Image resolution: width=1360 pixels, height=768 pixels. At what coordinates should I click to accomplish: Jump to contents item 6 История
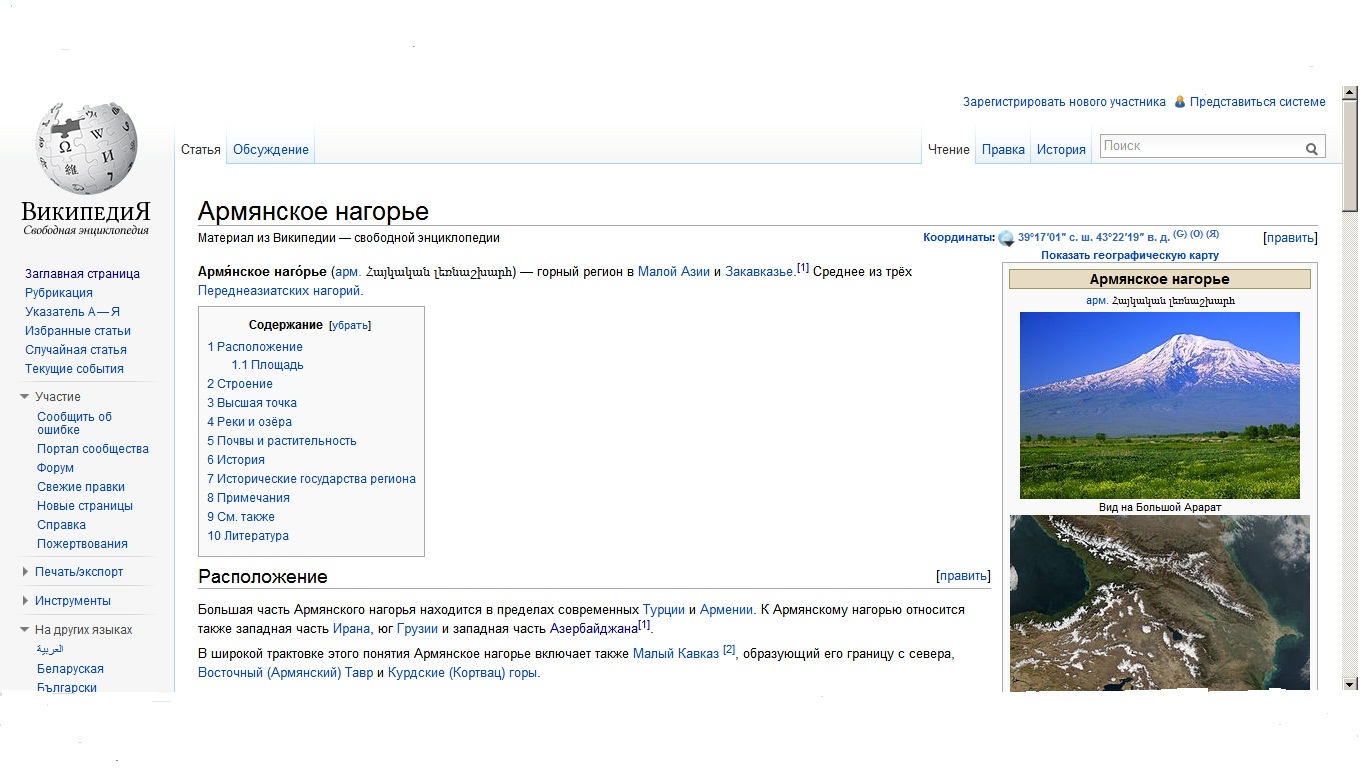coord(236,460)
